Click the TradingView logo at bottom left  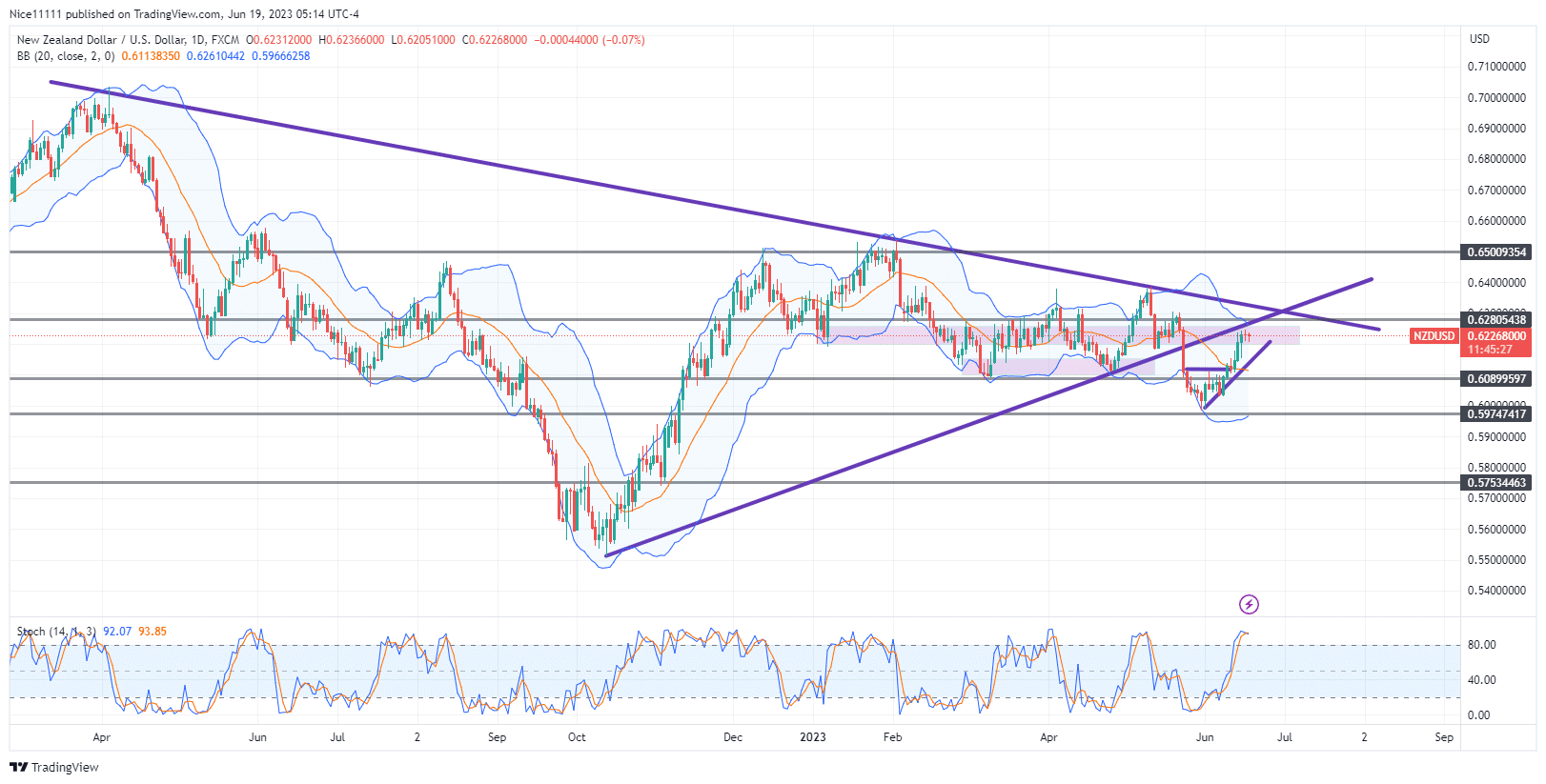click(x=54, y=767)
